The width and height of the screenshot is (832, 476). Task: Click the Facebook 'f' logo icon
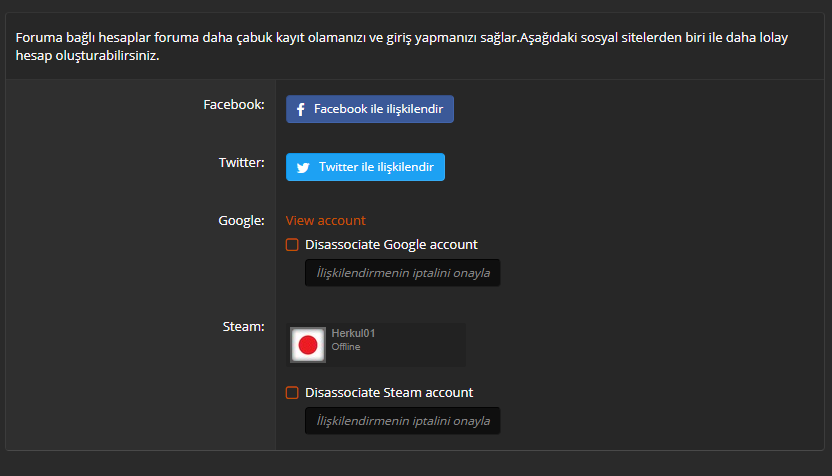click(x=300, y=109)
